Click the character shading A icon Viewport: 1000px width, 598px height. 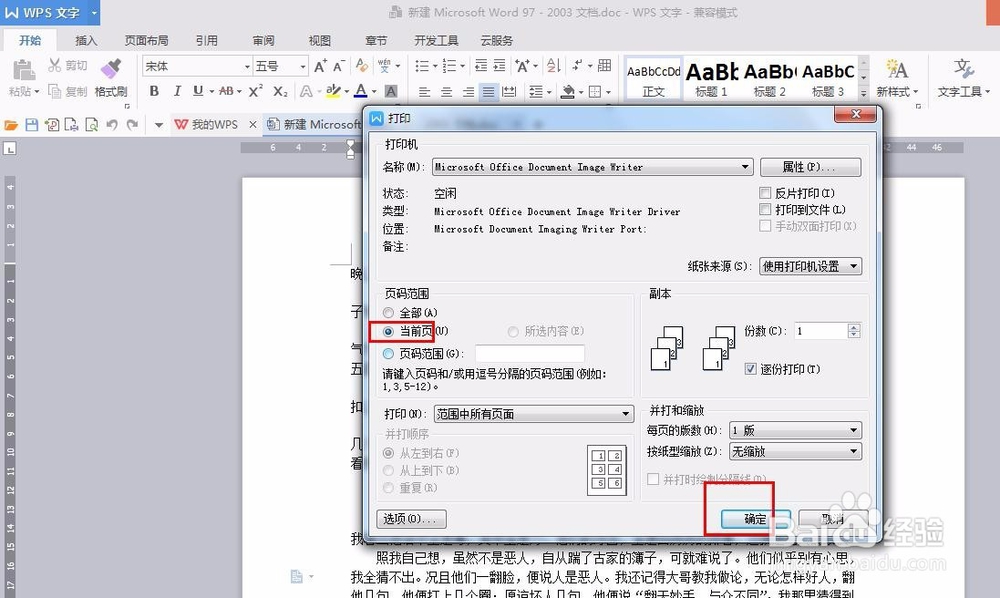tap(391, 91)
